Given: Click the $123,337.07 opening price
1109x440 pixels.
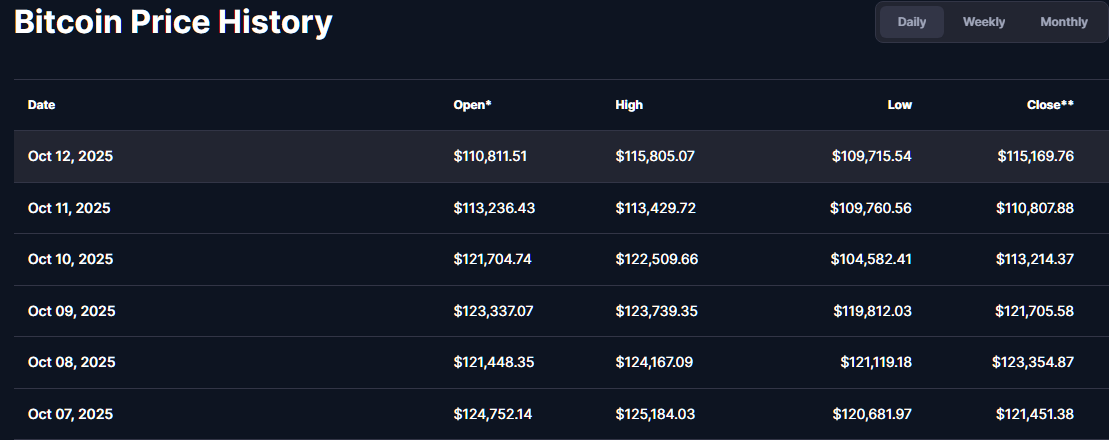Looking at the screenshot, I should click(x=493, y=311).
